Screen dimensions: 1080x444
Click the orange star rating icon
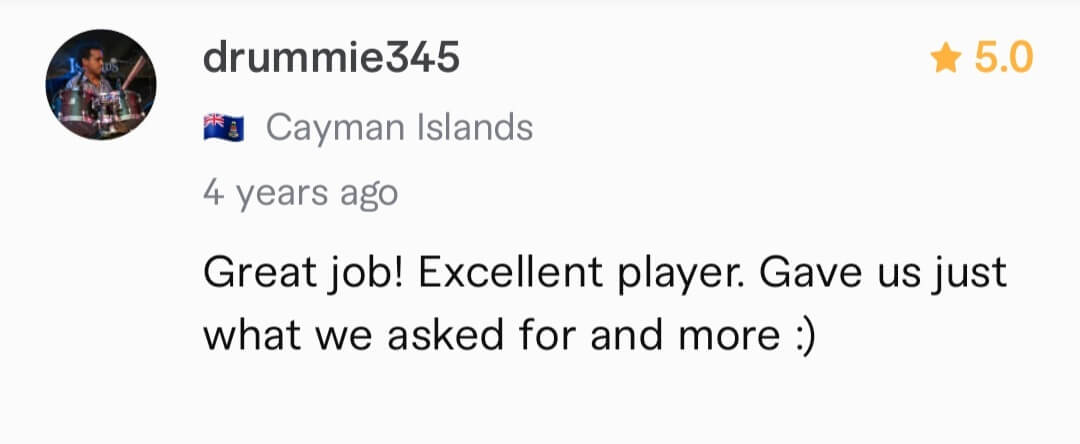tap(946, 58)
